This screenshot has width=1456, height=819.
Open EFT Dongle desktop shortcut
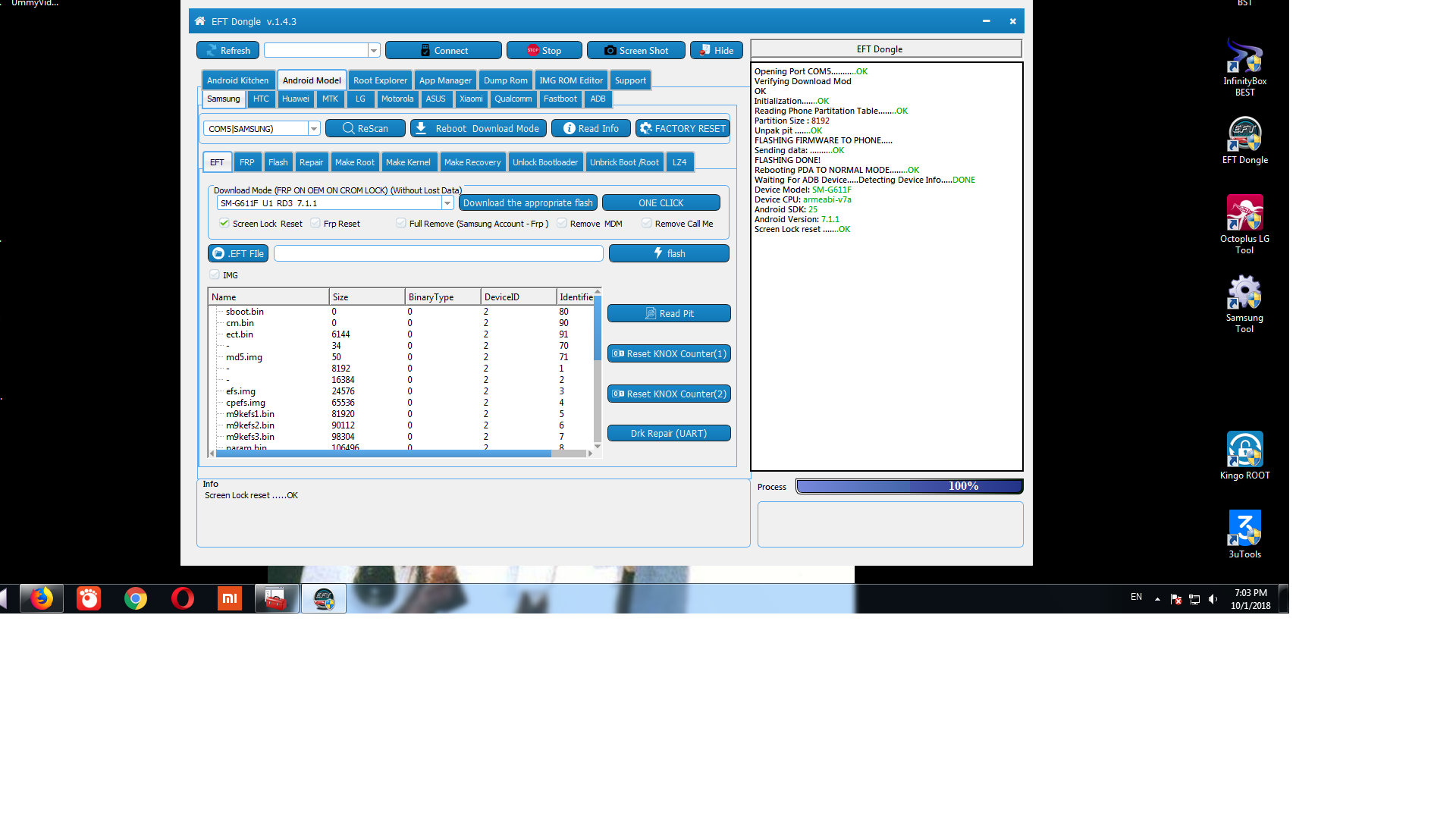coord(1244,140)
